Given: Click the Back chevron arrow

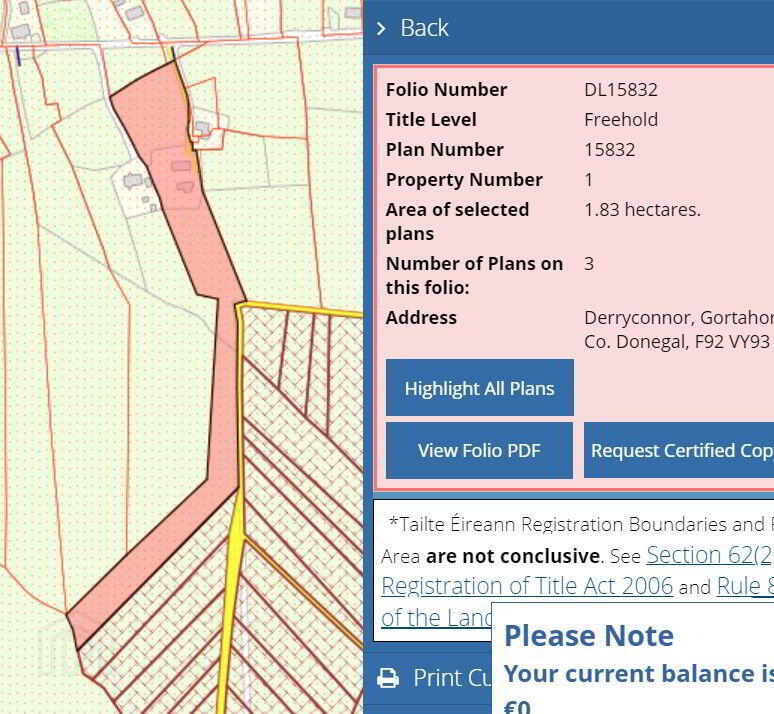Looking at the screenshot, I should click(381, 28).
